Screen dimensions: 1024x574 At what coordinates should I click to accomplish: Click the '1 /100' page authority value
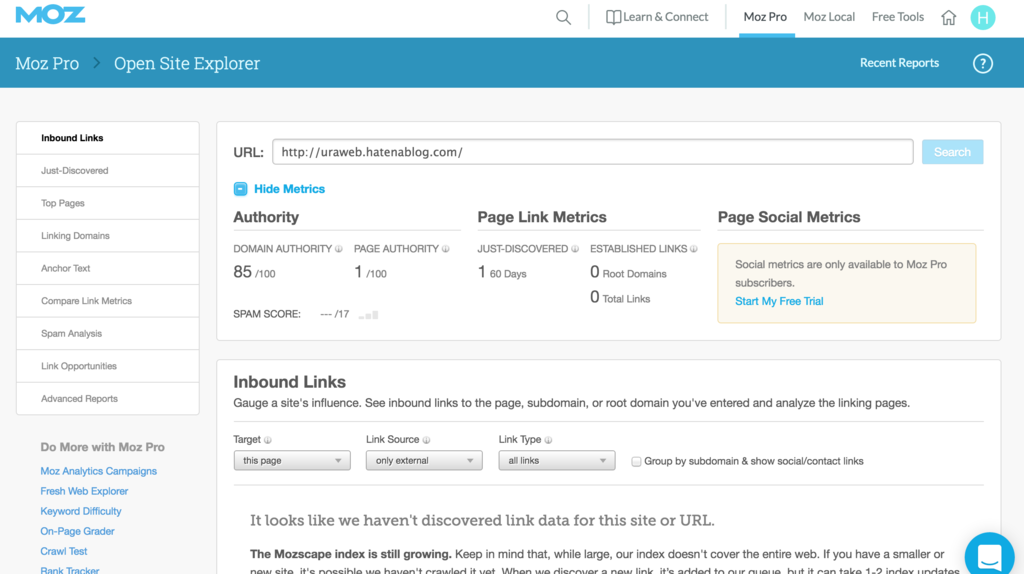[x=370, y=272]
